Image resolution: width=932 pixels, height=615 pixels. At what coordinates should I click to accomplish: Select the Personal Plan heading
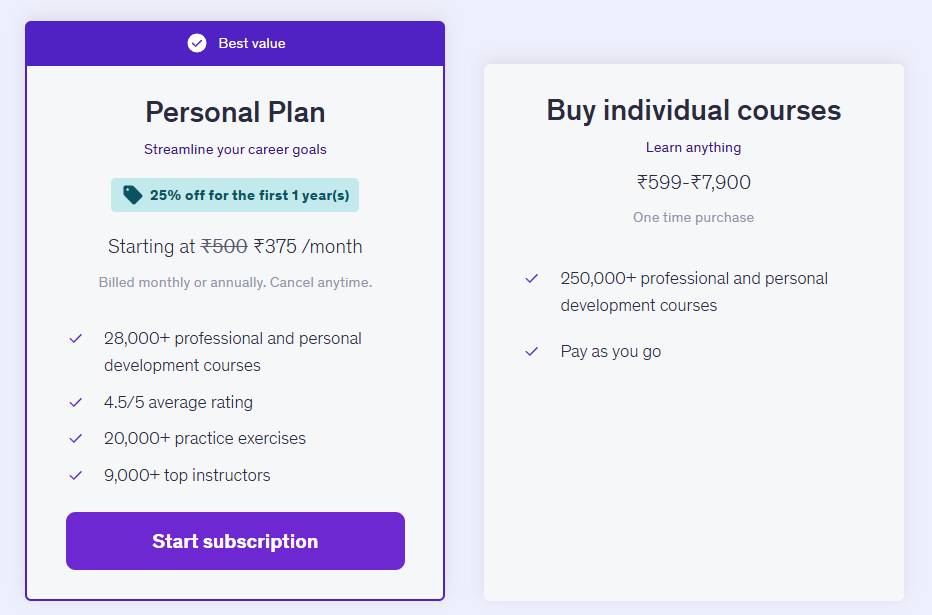pos(234,112)
